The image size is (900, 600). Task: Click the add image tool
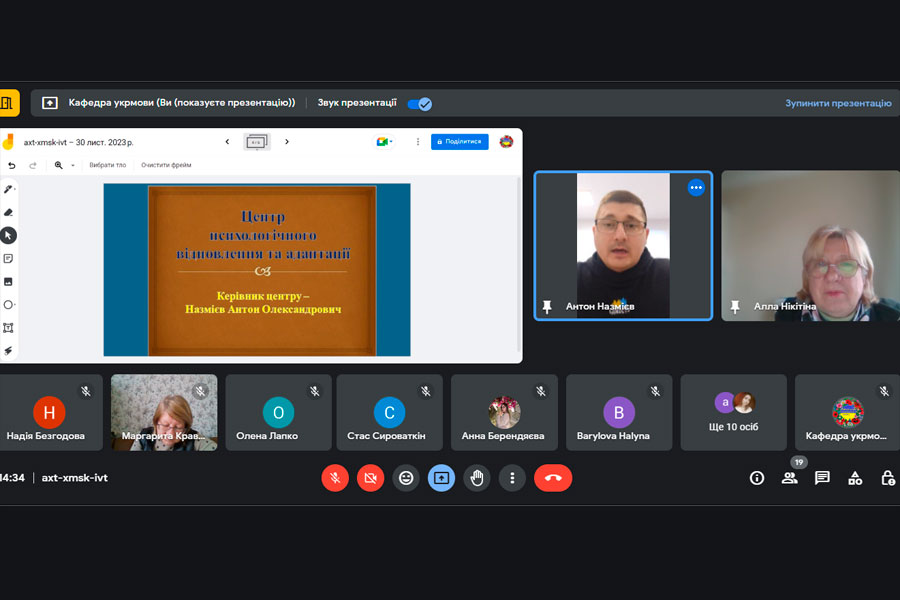pyautogui.click(x=9, y=281)
